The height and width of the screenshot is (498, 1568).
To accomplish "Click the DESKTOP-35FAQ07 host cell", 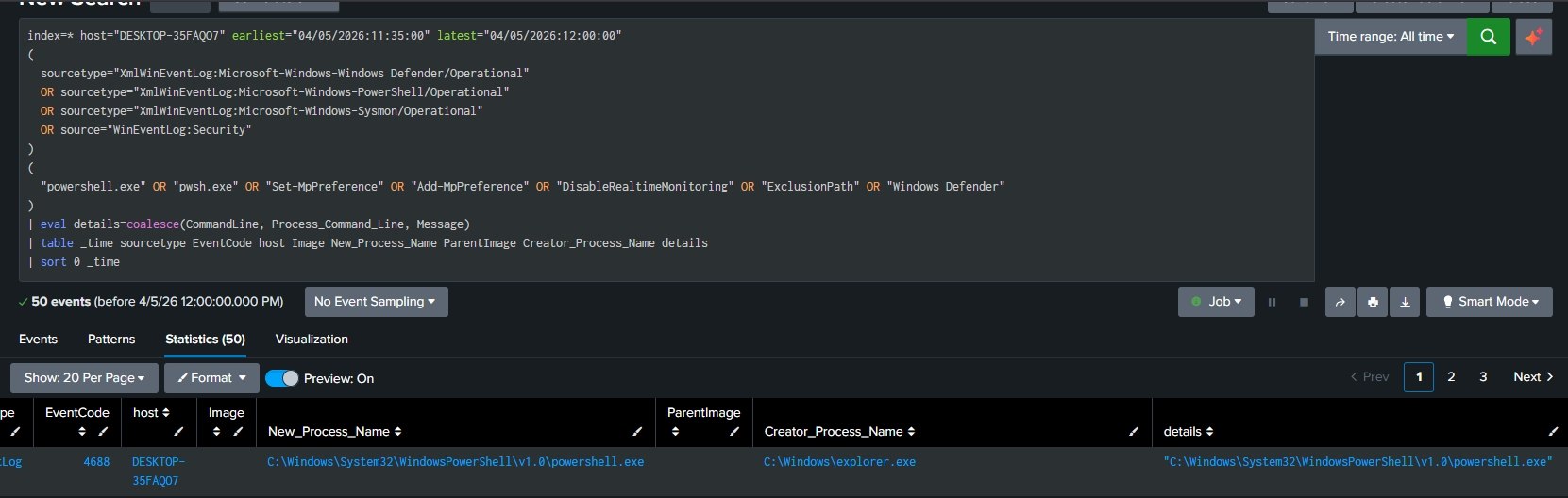I will pos(158,472).
